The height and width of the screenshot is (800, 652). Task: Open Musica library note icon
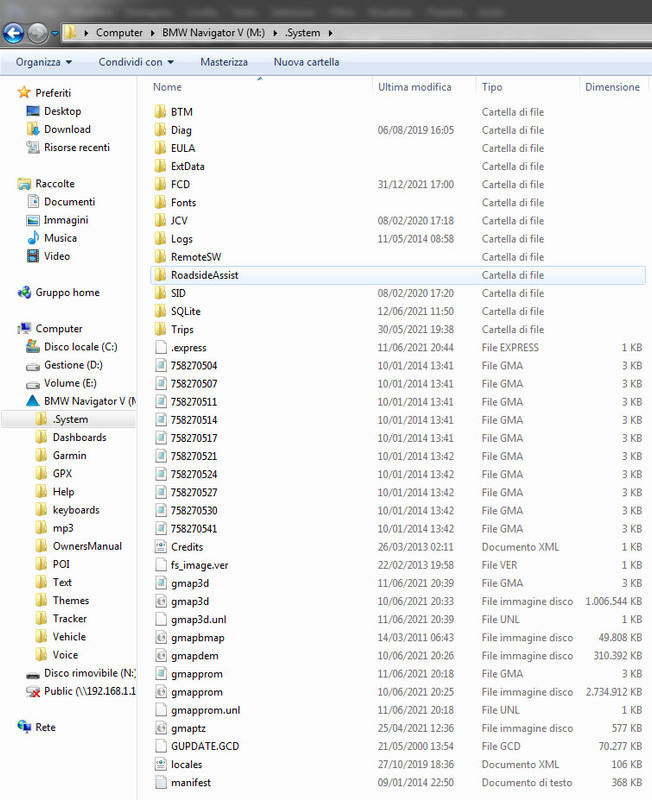click(33, 238)
